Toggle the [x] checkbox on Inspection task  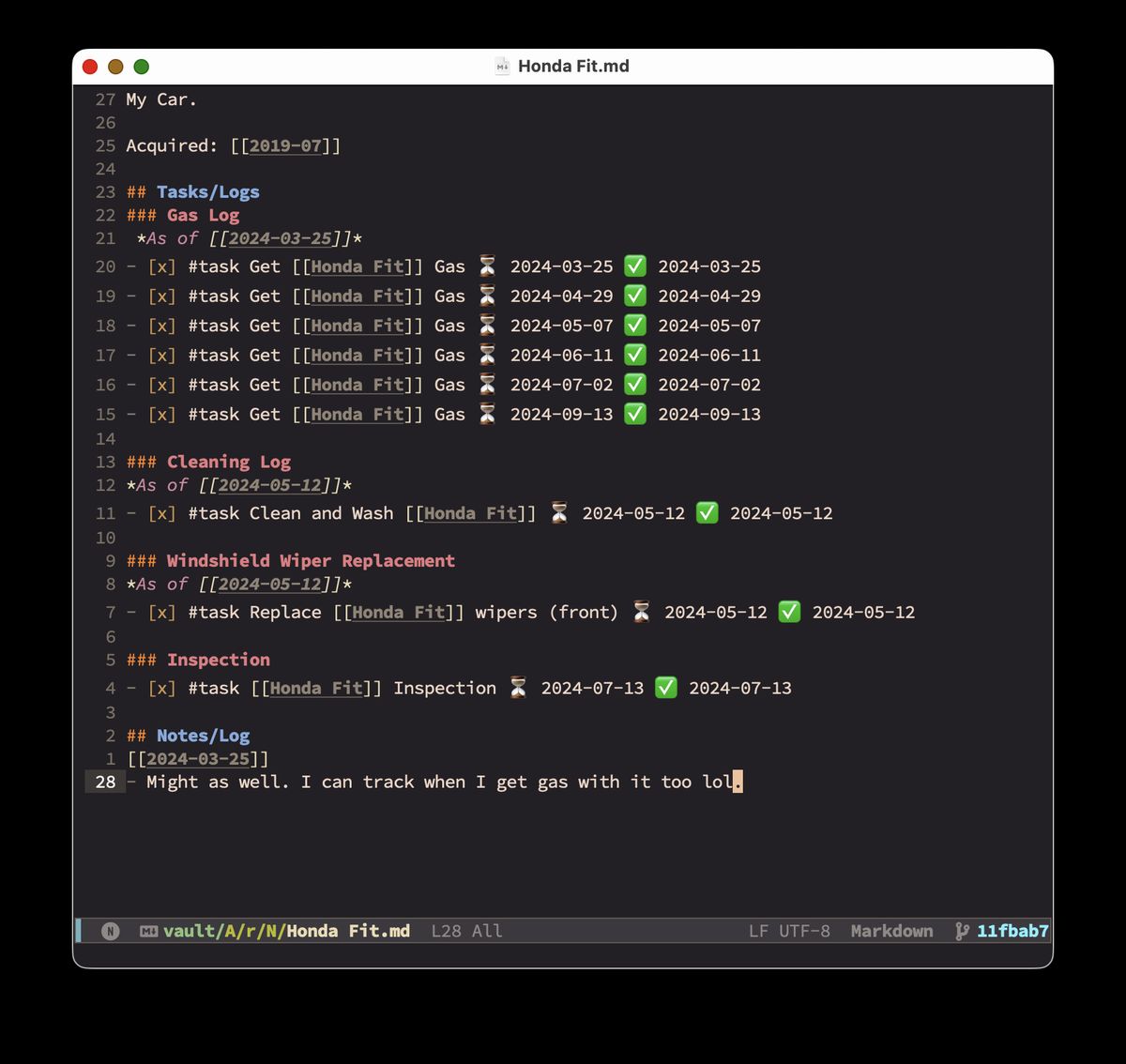[x=162, y=688]
